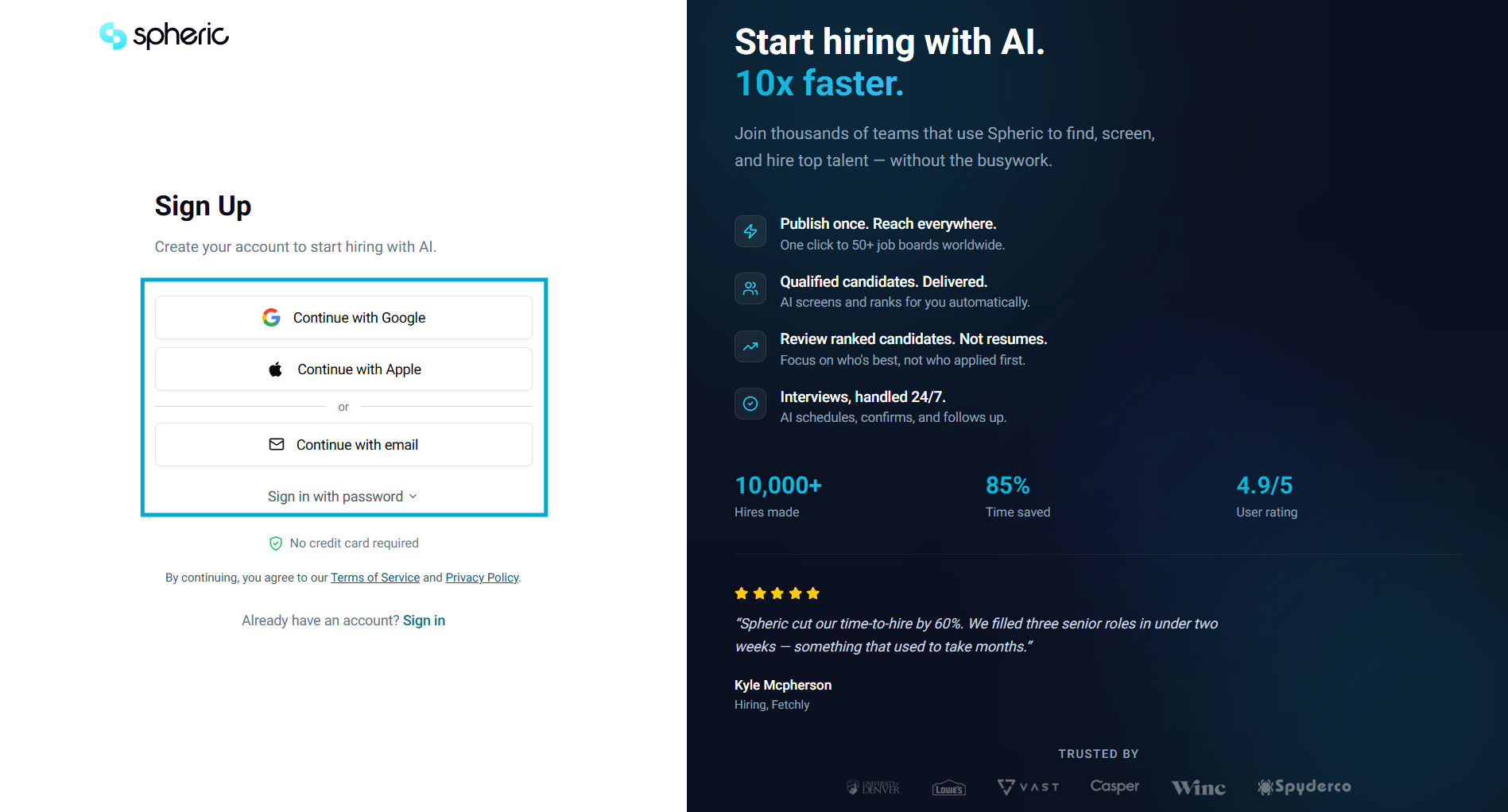Click the trending arrow review icon
The height and width of the screenshot is (812, 1508).
[x=750, y=346]
